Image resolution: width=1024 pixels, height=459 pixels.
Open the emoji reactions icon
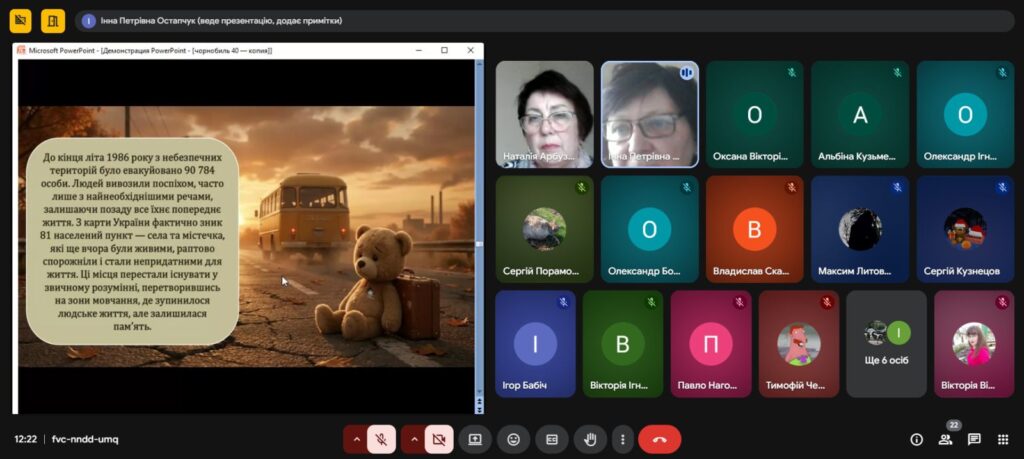(x=513, y=439)
